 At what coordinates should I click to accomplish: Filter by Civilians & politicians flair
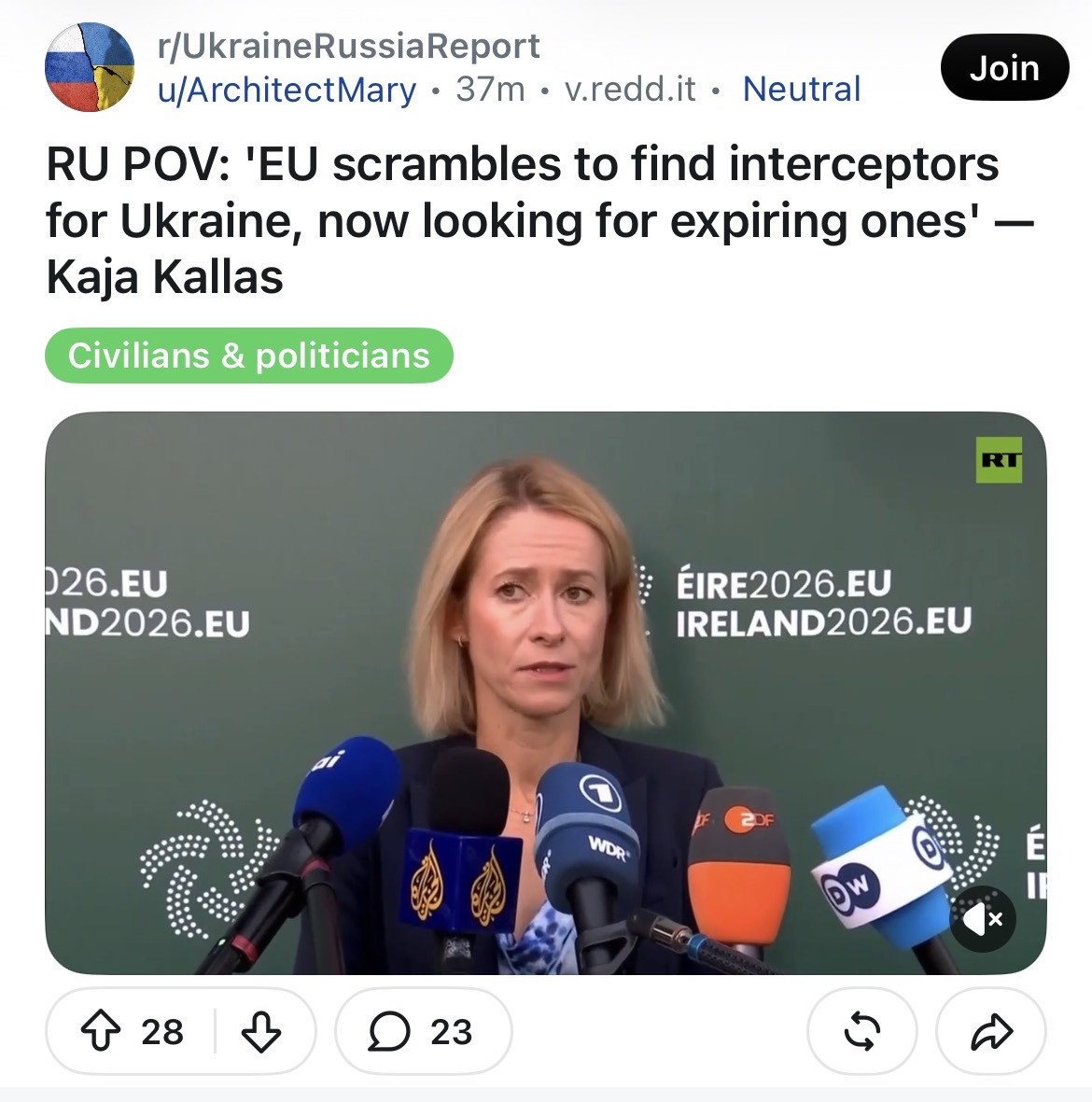[x=249, y=356]
